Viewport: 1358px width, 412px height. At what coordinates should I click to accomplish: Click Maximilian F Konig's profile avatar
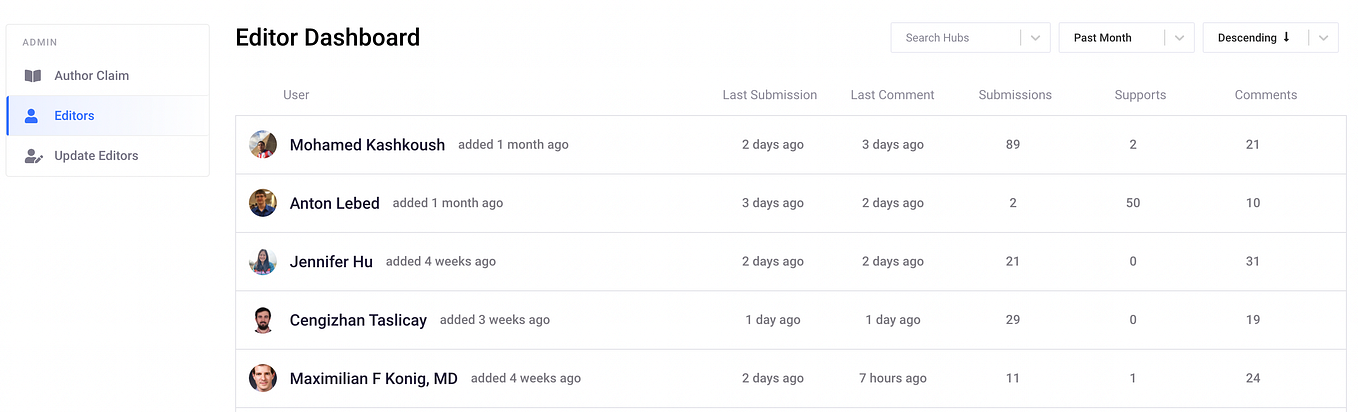tap(263, 378)
